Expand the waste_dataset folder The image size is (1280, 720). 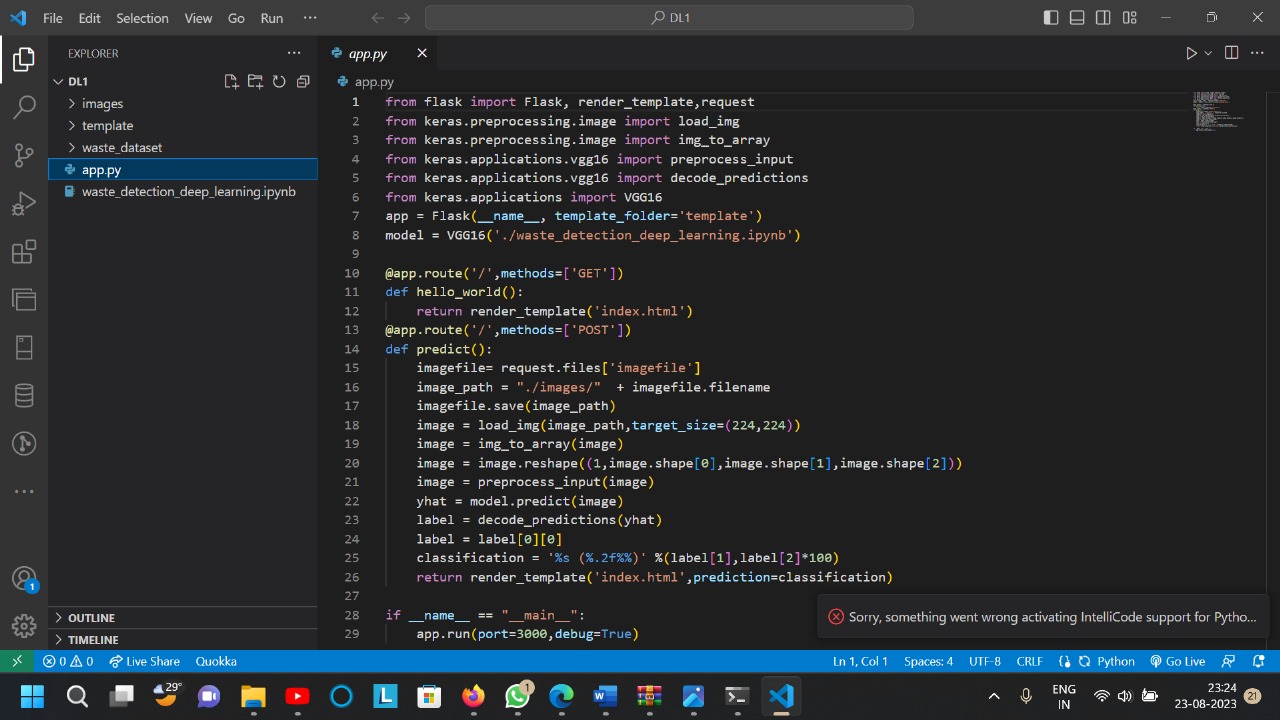coord(121,147)
